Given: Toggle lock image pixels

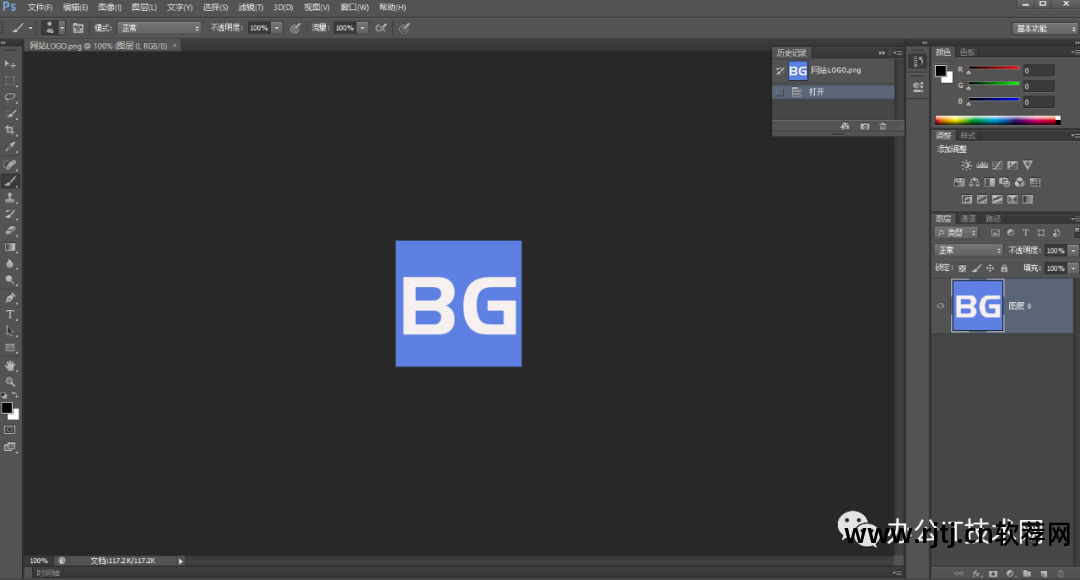Looking at the screenshot, I should 977,269.
